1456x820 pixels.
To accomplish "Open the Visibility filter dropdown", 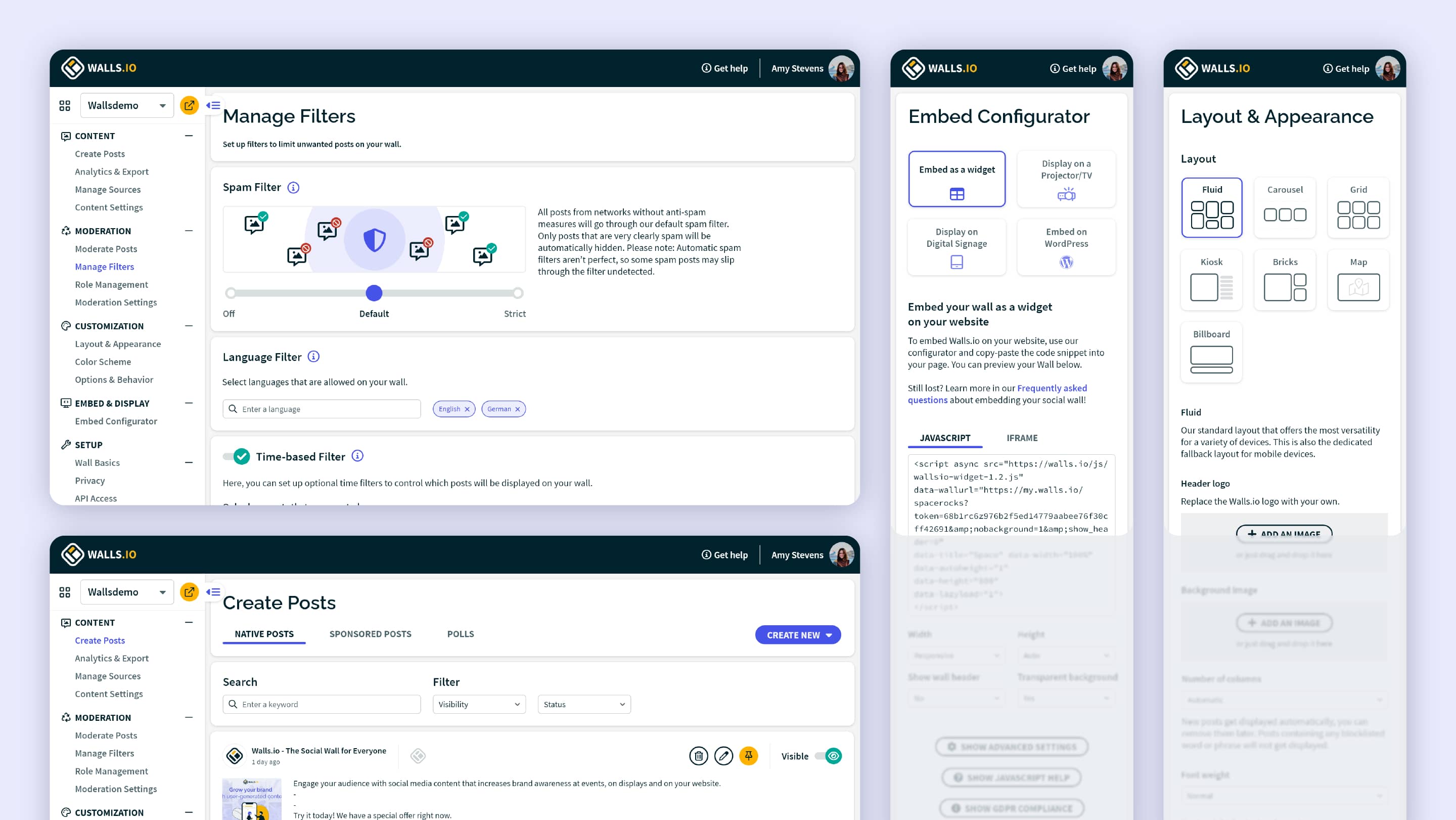I will coord(479,704).
